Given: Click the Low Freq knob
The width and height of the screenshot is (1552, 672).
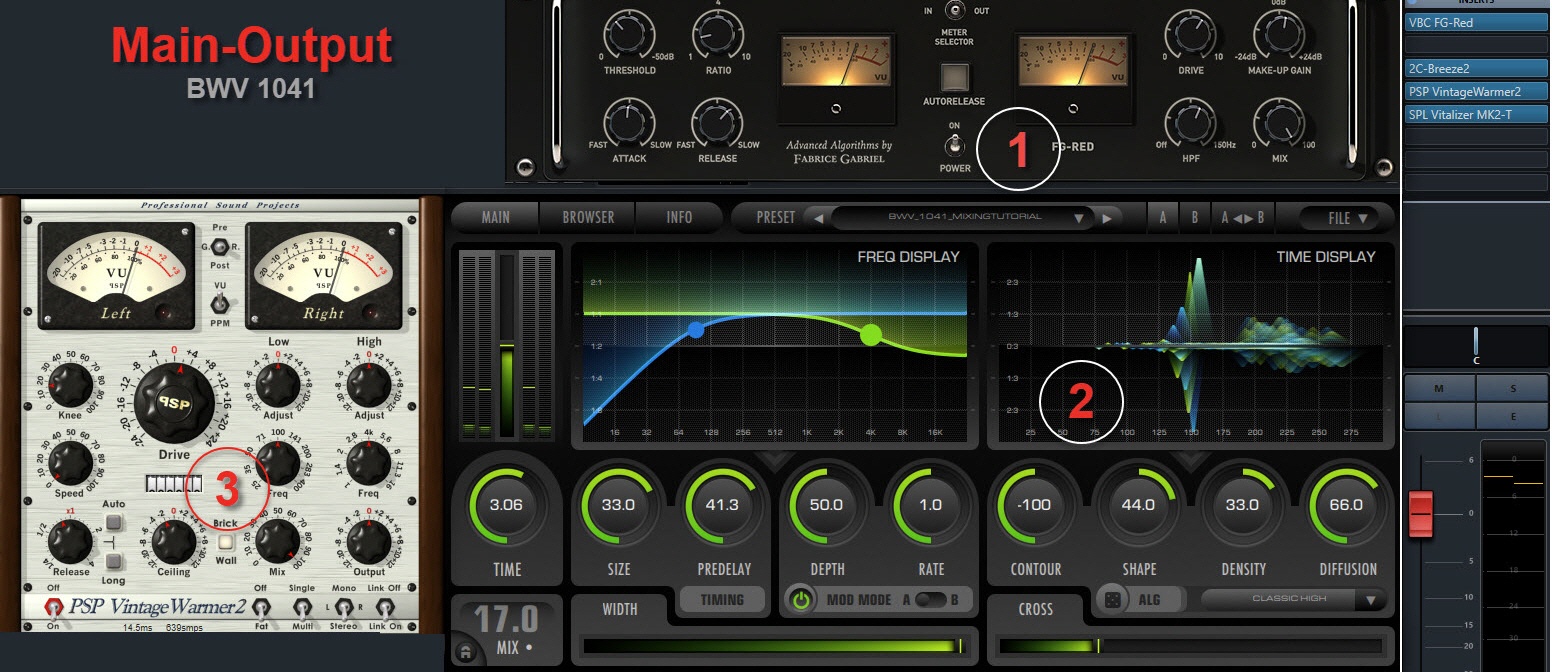Looking at the screenshot, I should [x=277, y=462].
